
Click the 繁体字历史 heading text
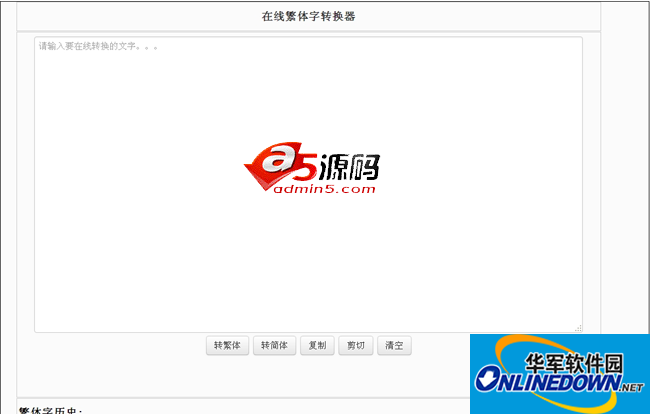pos(50,410)
